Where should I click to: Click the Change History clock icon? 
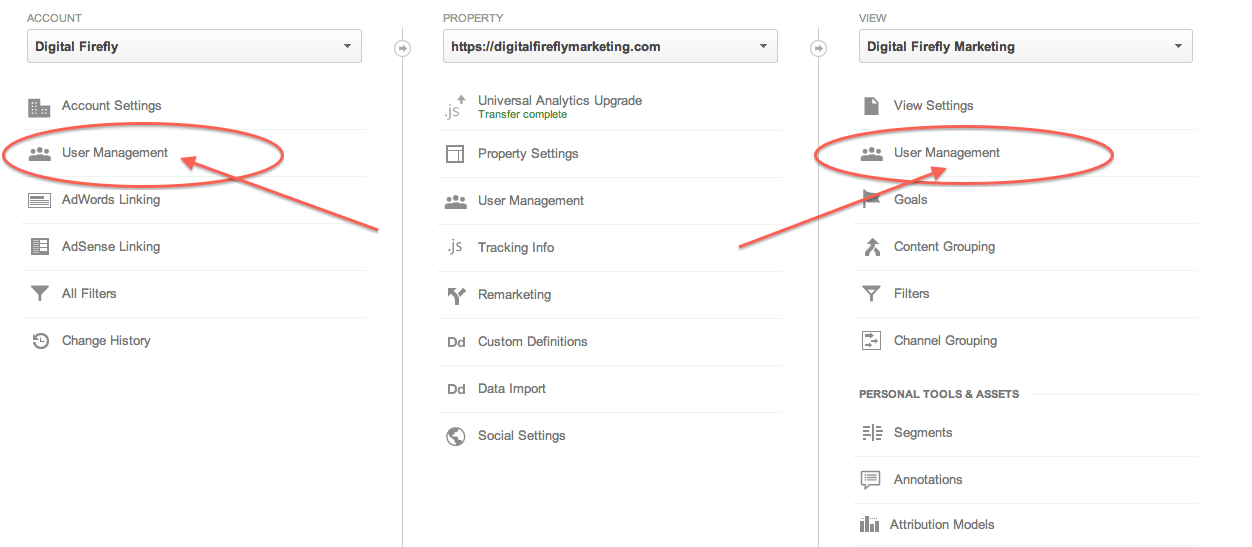[x=39, y=341]
